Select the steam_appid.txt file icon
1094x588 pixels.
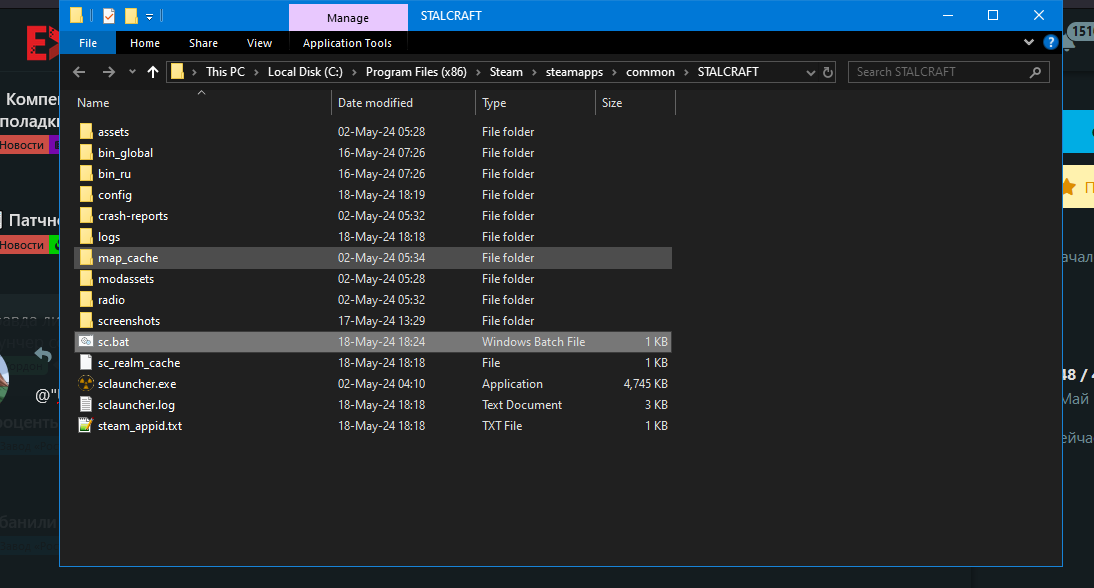pos(86,425)
